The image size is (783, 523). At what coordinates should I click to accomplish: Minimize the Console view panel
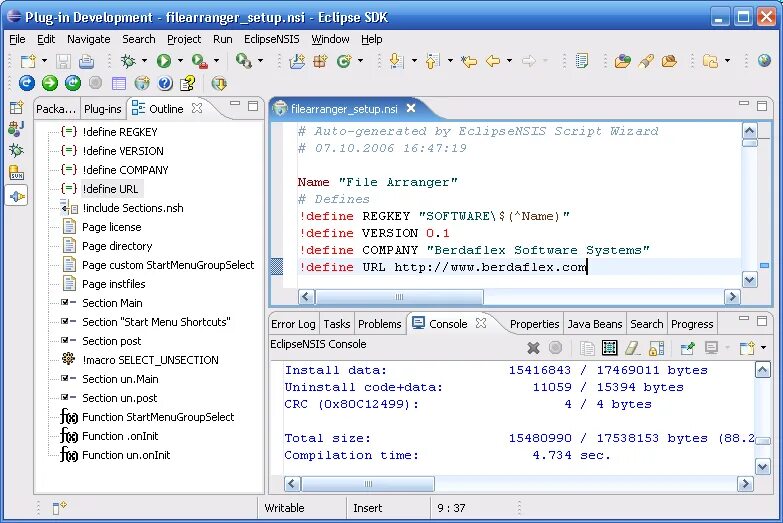pyautogui.click(x=744, y=318)
